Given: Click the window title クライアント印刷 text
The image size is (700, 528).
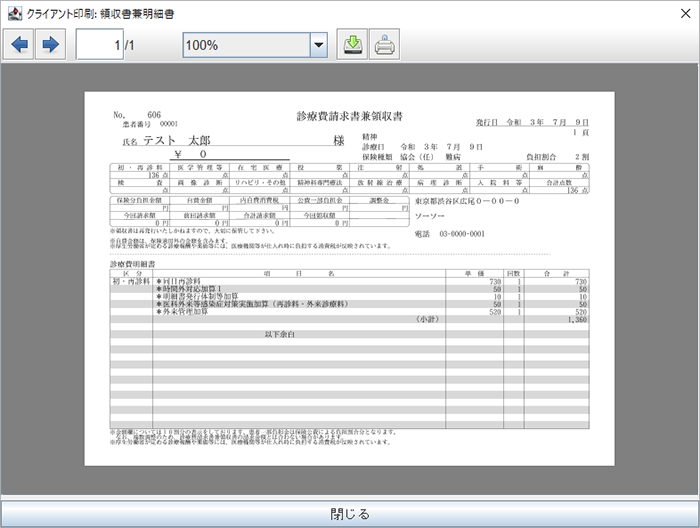Looking at the screenshot, I should (100, 11).
